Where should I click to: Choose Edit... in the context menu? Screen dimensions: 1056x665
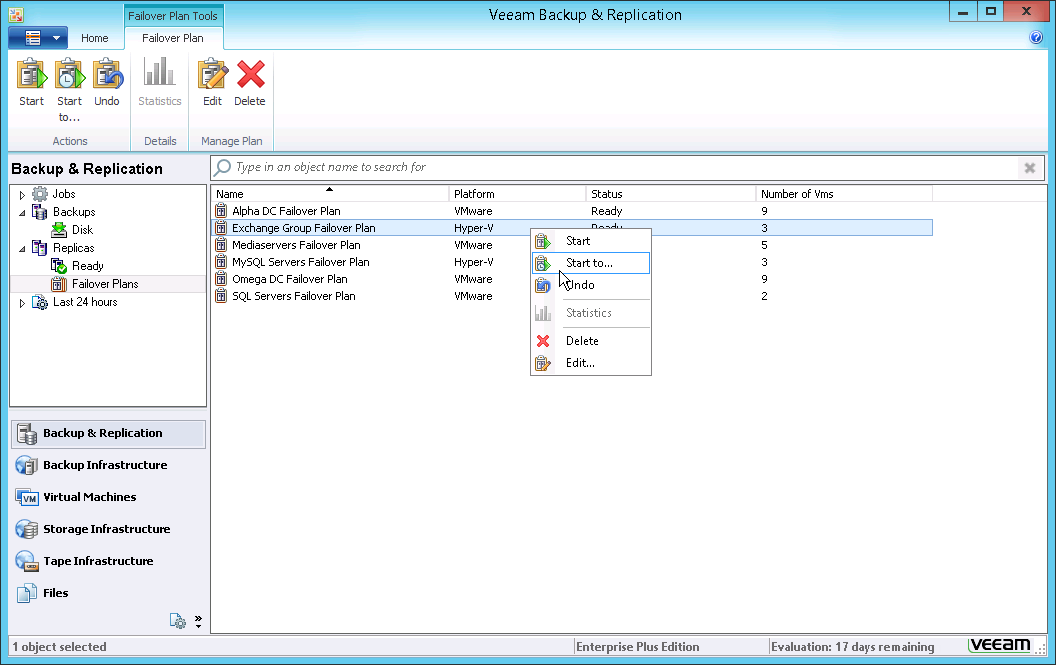pos(591,362)
